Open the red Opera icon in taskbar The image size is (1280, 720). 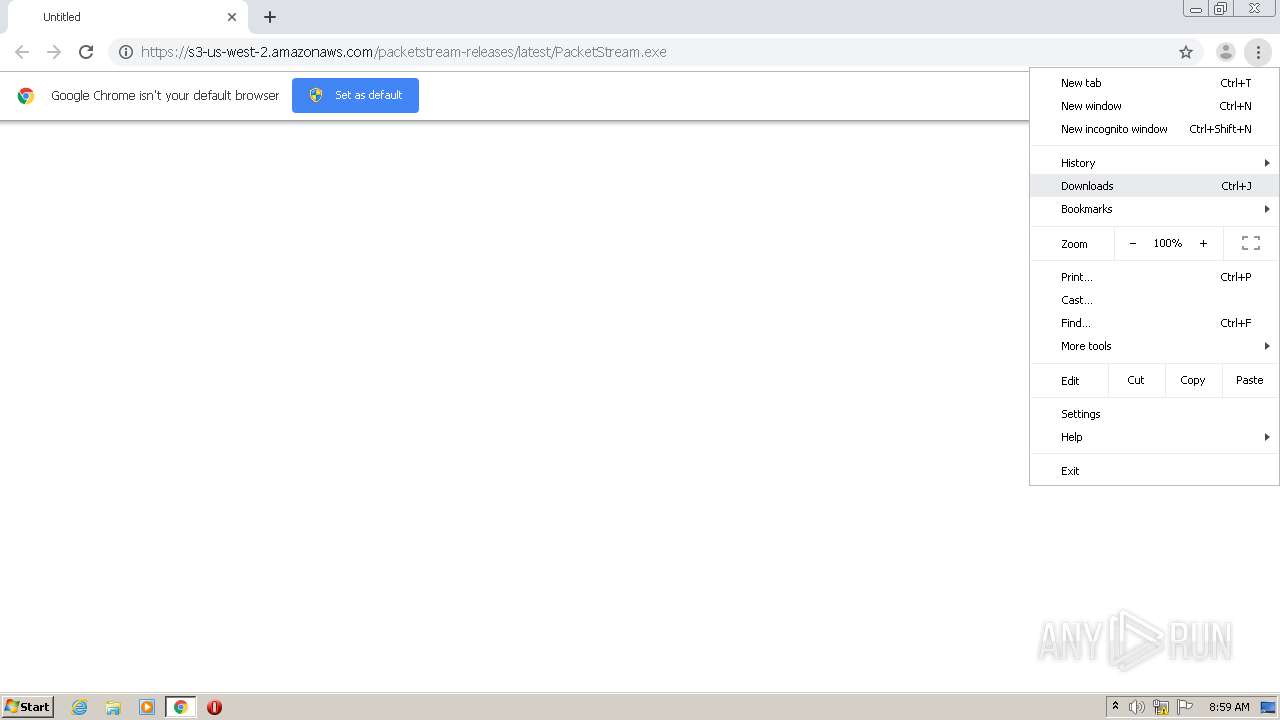tap(214, 707)
